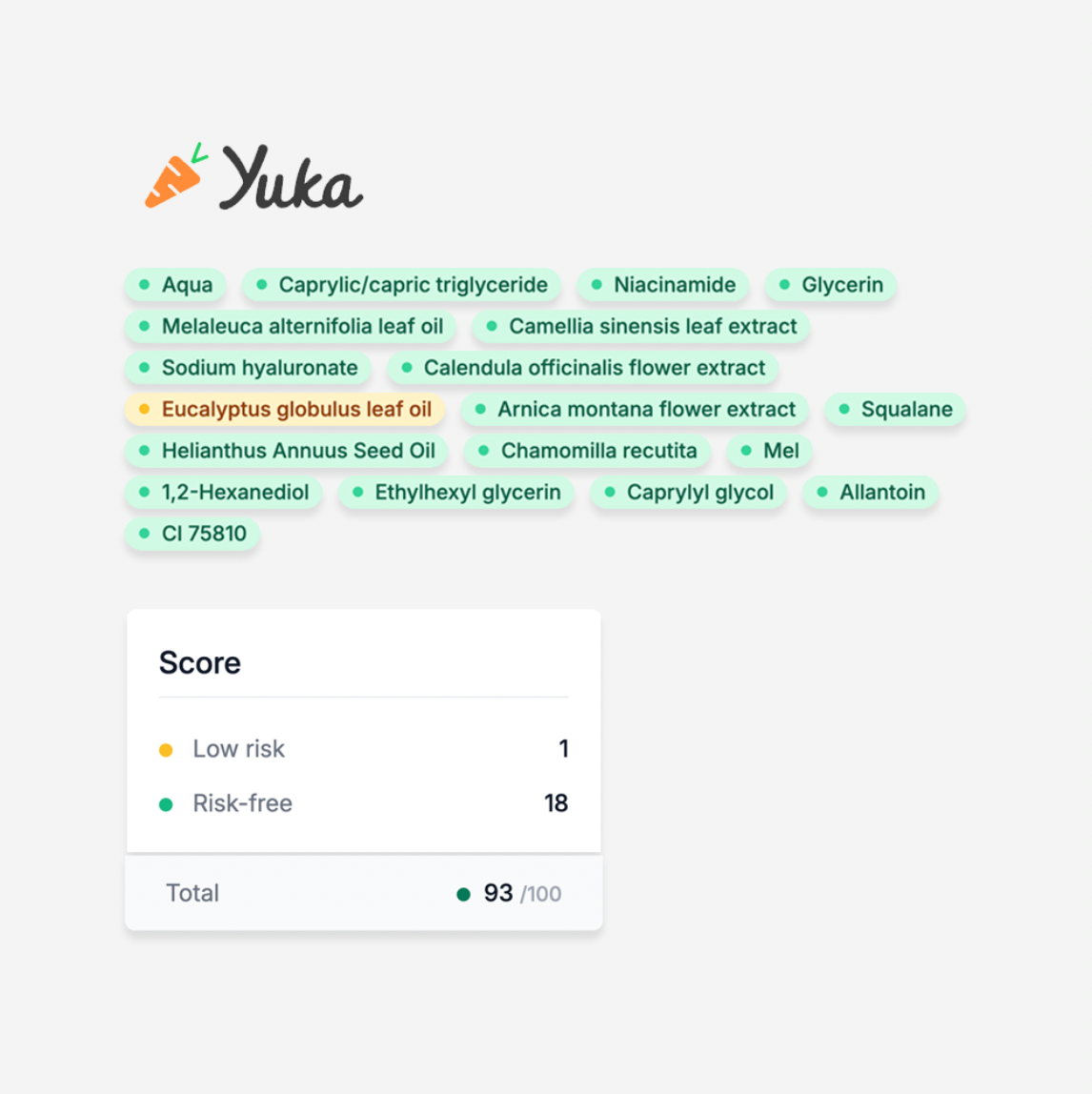Click the Glycerin ingredient chip
This screenshot has height=1094, width=1092.
(x=830, y=285)
